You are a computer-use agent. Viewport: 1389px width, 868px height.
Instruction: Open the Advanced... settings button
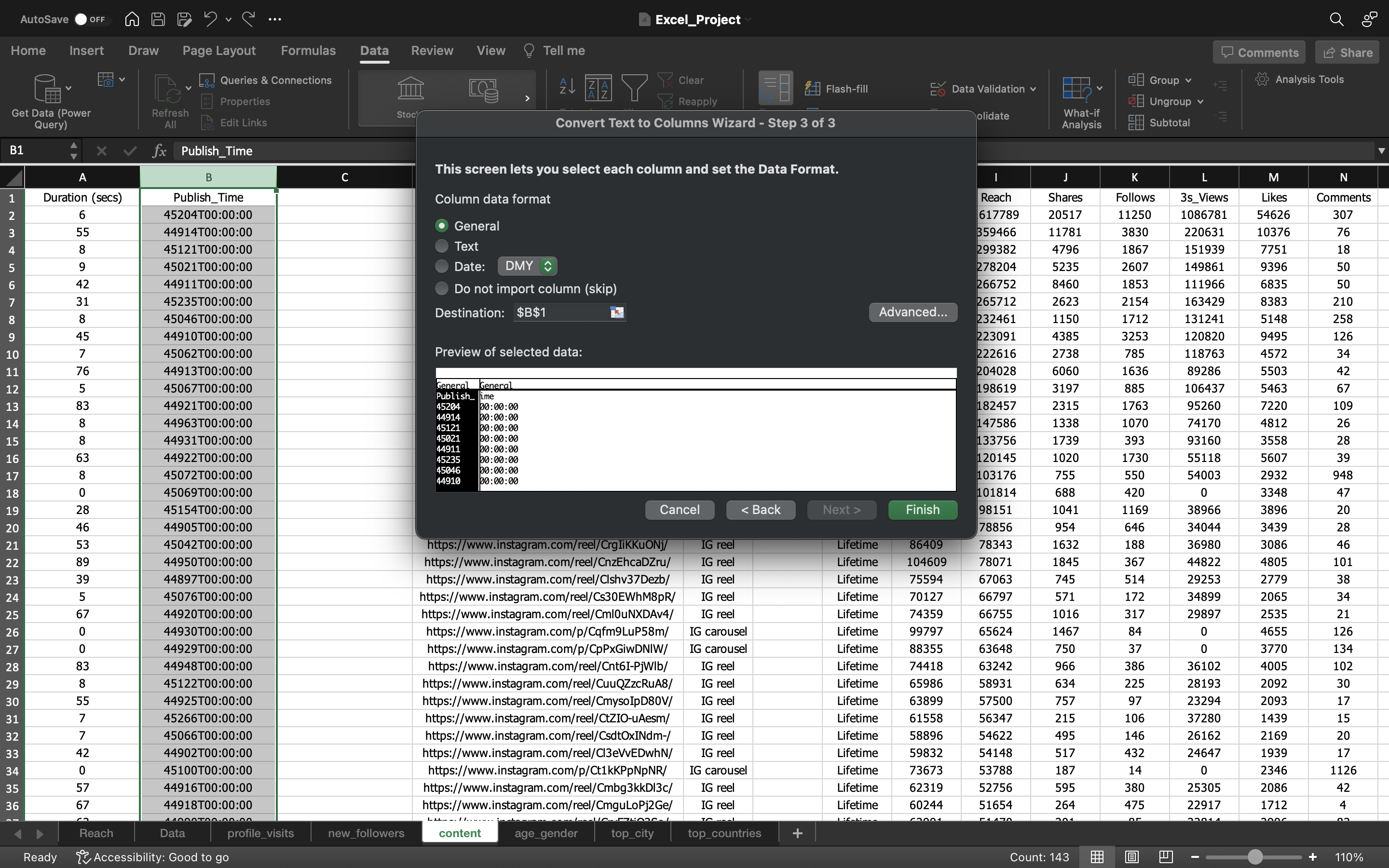click(x=912, y=312)
